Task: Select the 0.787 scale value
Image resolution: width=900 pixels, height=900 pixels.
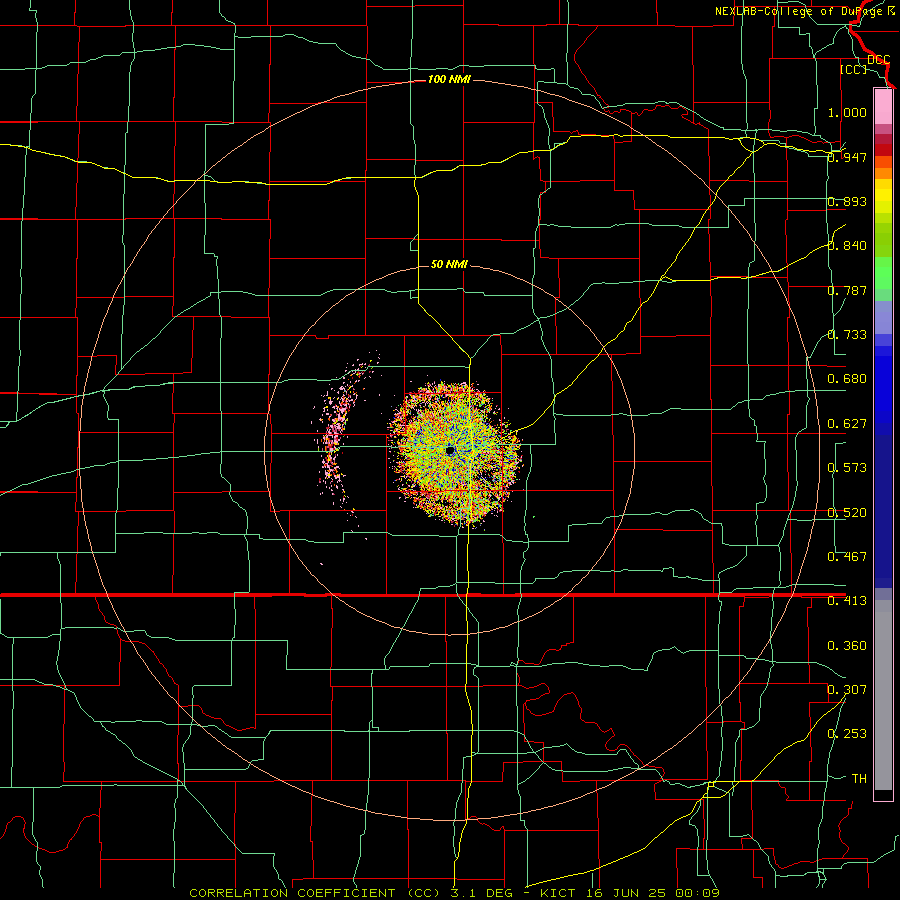Action: click(x=847, y=290)
